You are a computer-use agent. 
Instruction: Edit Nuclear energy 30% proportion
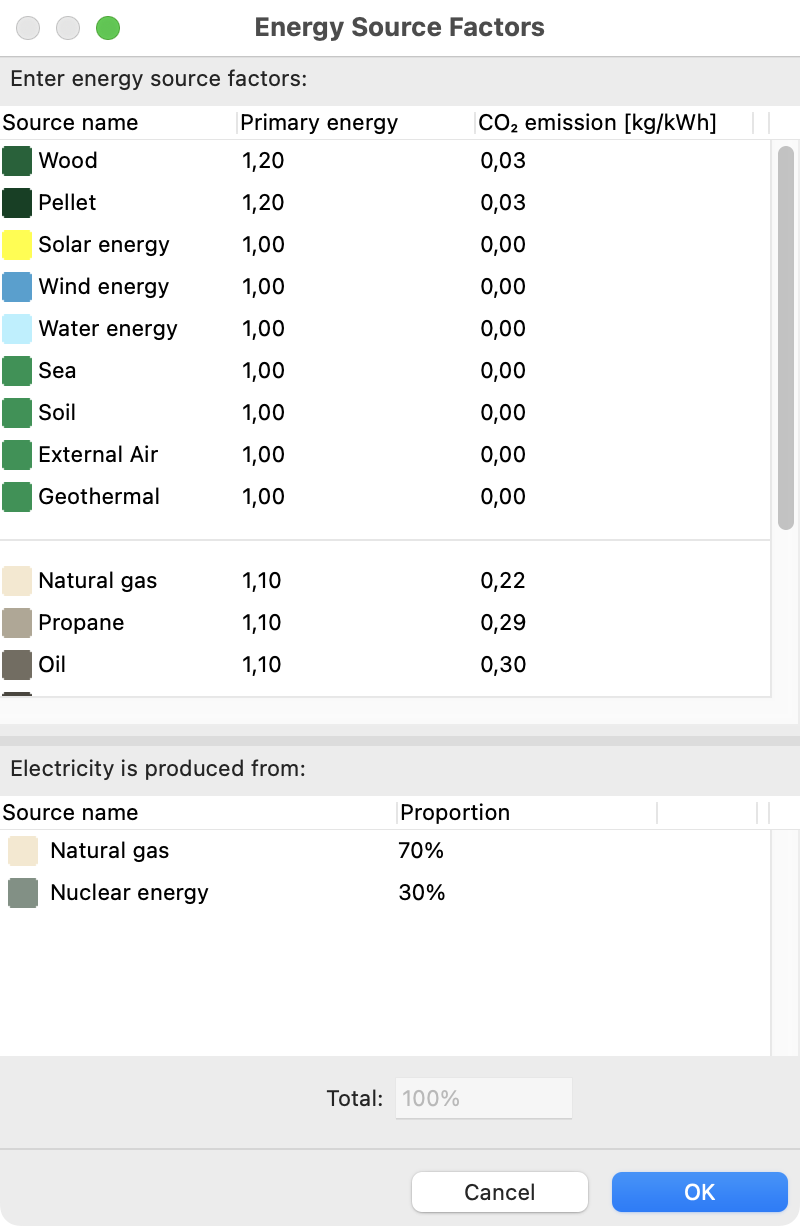tap(422, 893)
